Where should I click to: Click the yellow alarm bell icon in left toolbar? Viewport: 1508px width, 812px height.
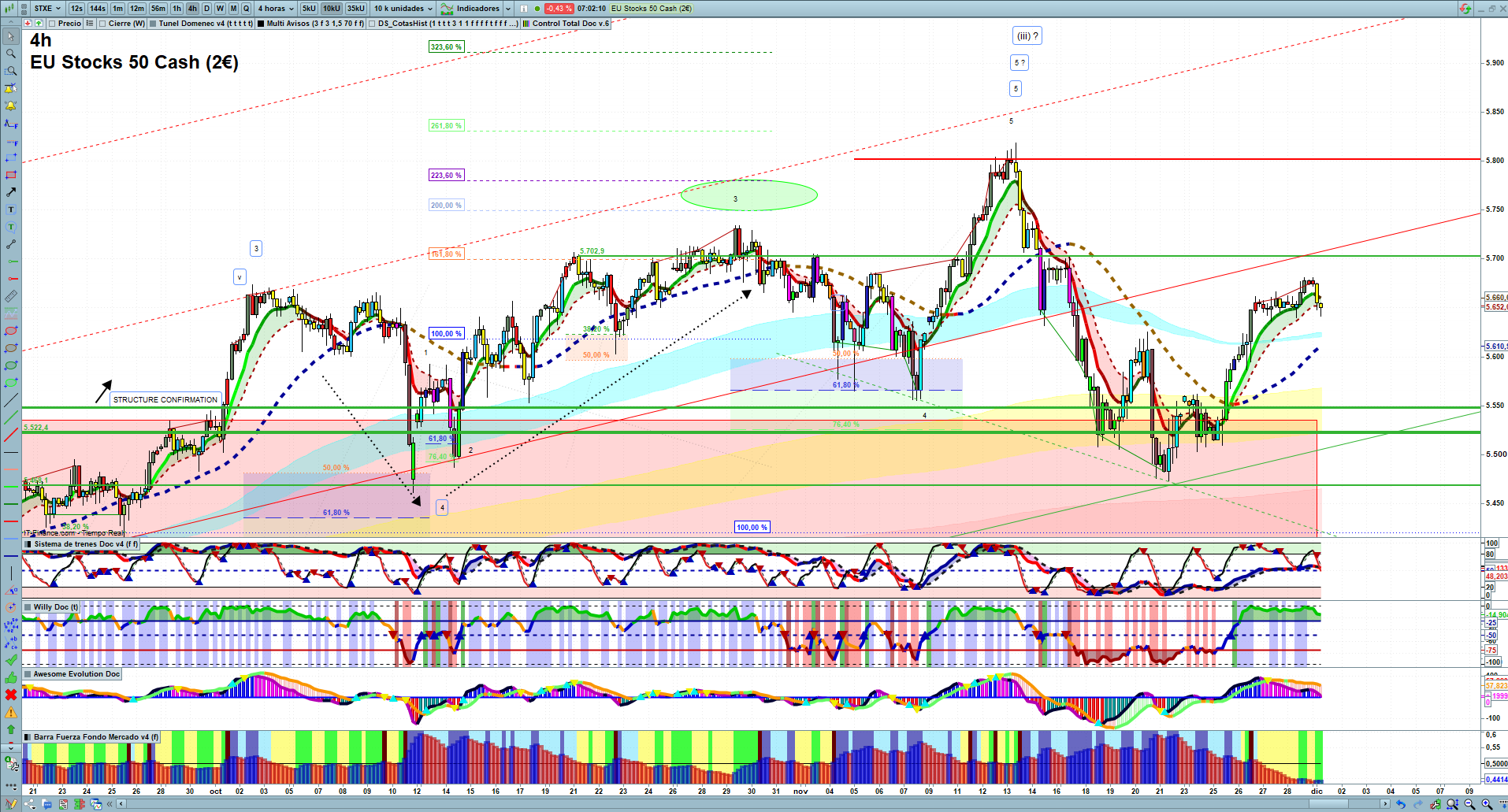[x=11, y=106]
